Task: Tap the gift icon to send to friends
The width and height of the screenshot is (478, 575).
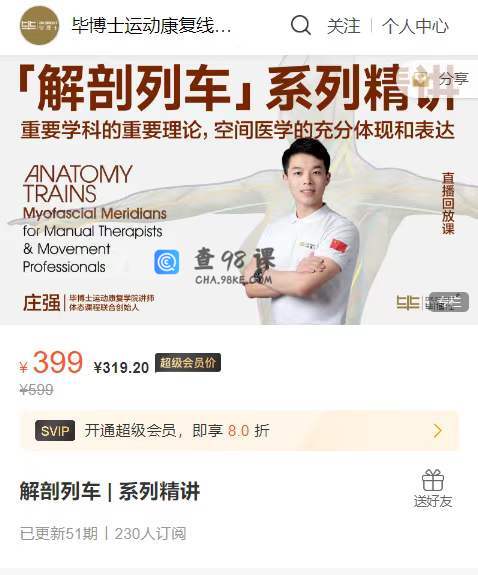Action: pos(433,480)
